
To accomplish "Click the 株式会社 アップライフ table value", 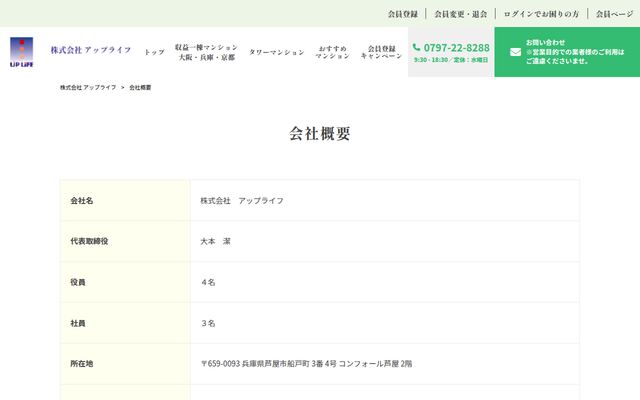I will (x=242, y=200).
